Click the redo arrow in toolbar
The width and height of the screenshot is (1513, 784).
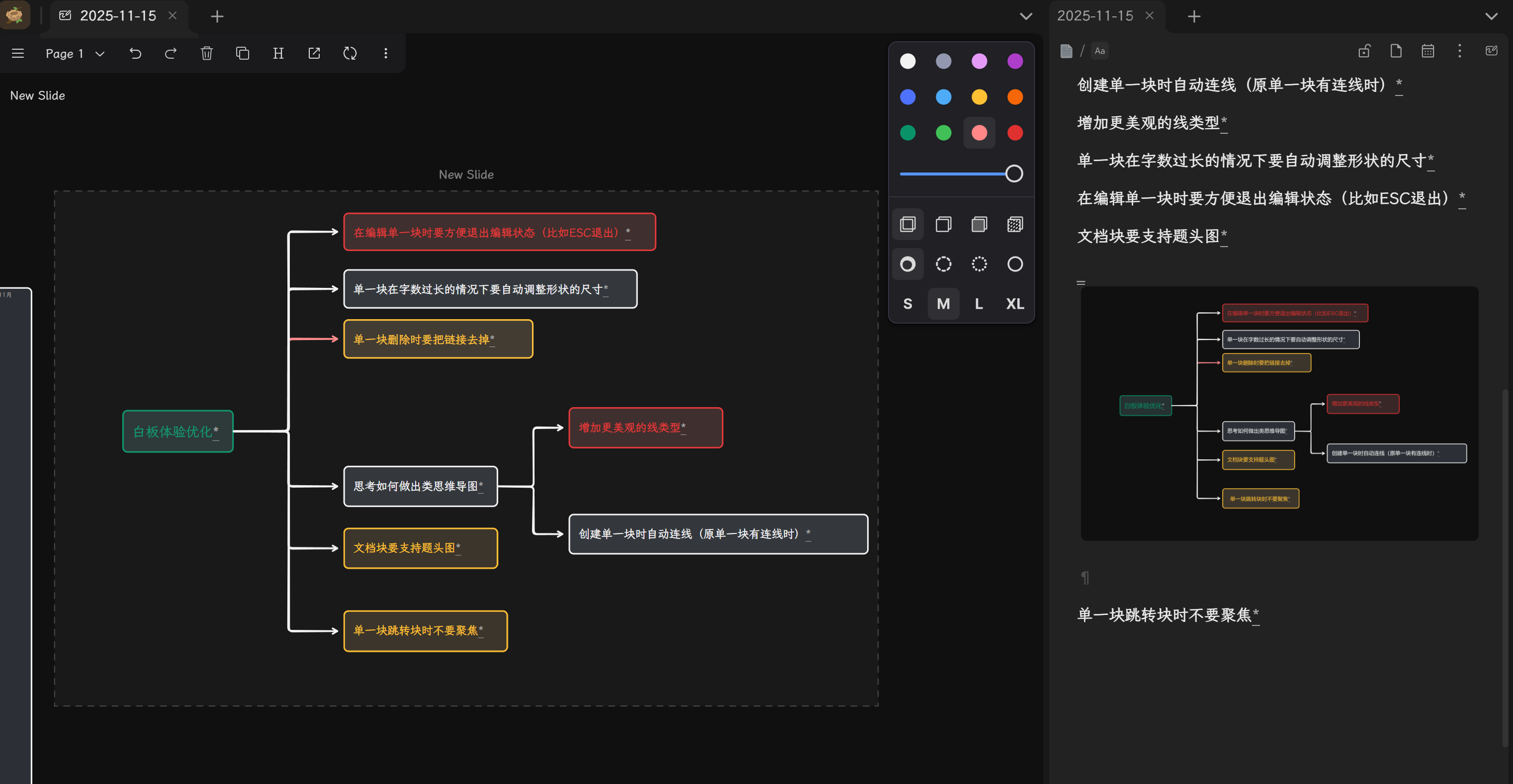tap(171, 53)
